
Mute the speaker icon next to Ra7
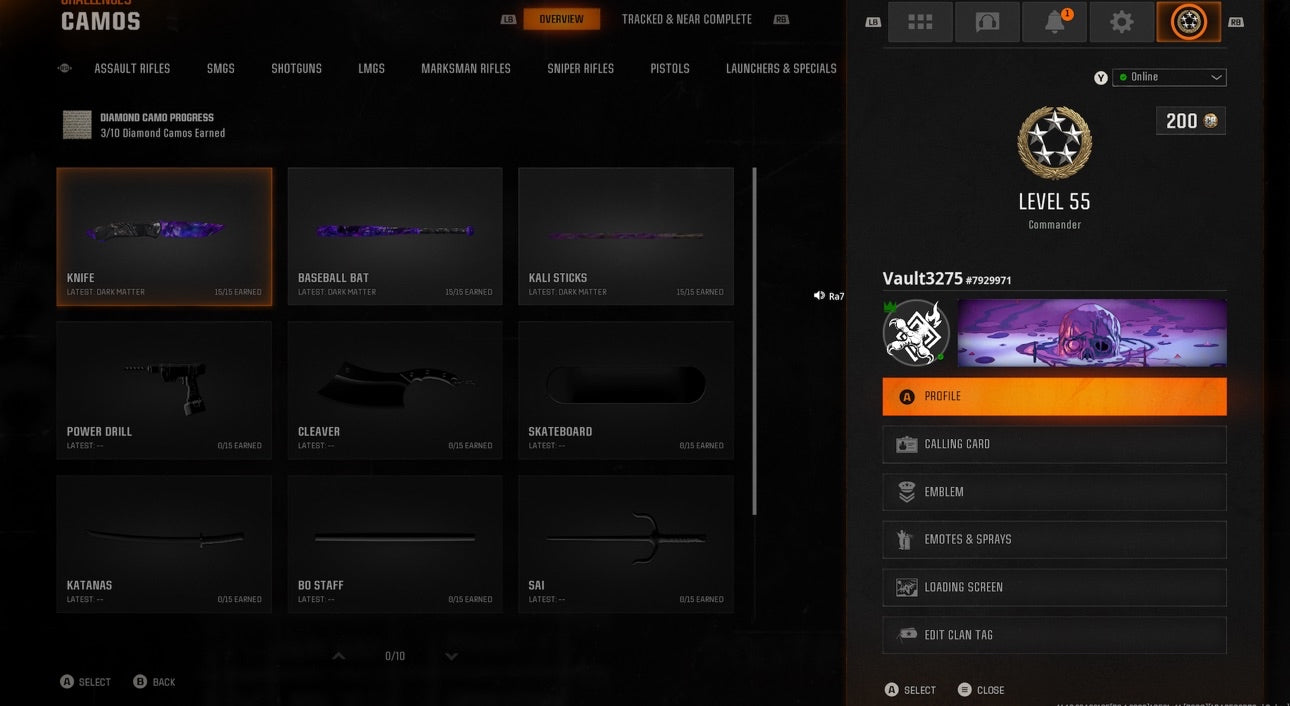tap(817, 295)
